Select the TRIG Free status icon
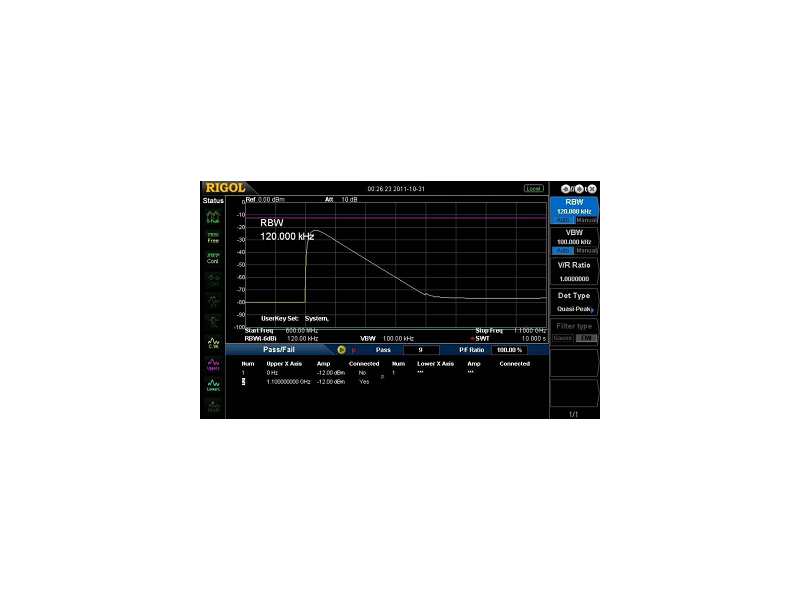Viewport: 800px width, 600px height. coord(213,238)
